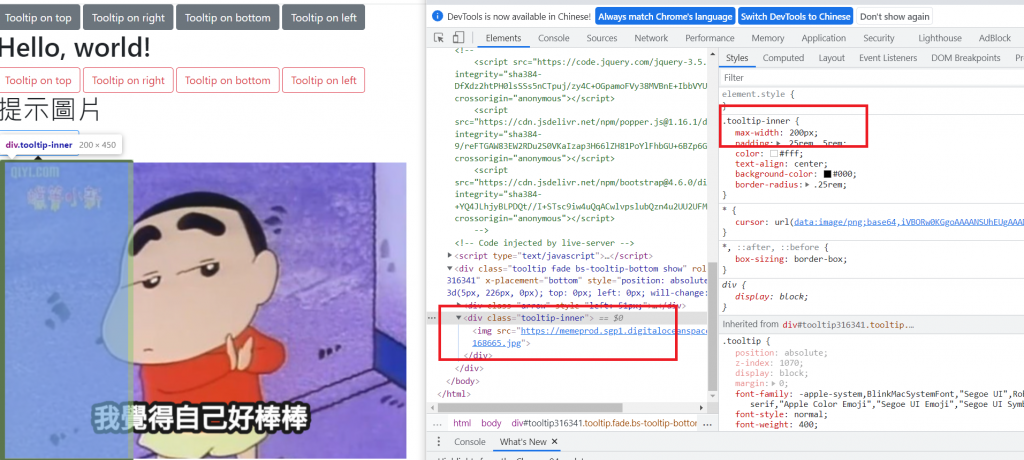Select the Computed sidebar tab
The image size is (1024, 460).
point(783,58)
